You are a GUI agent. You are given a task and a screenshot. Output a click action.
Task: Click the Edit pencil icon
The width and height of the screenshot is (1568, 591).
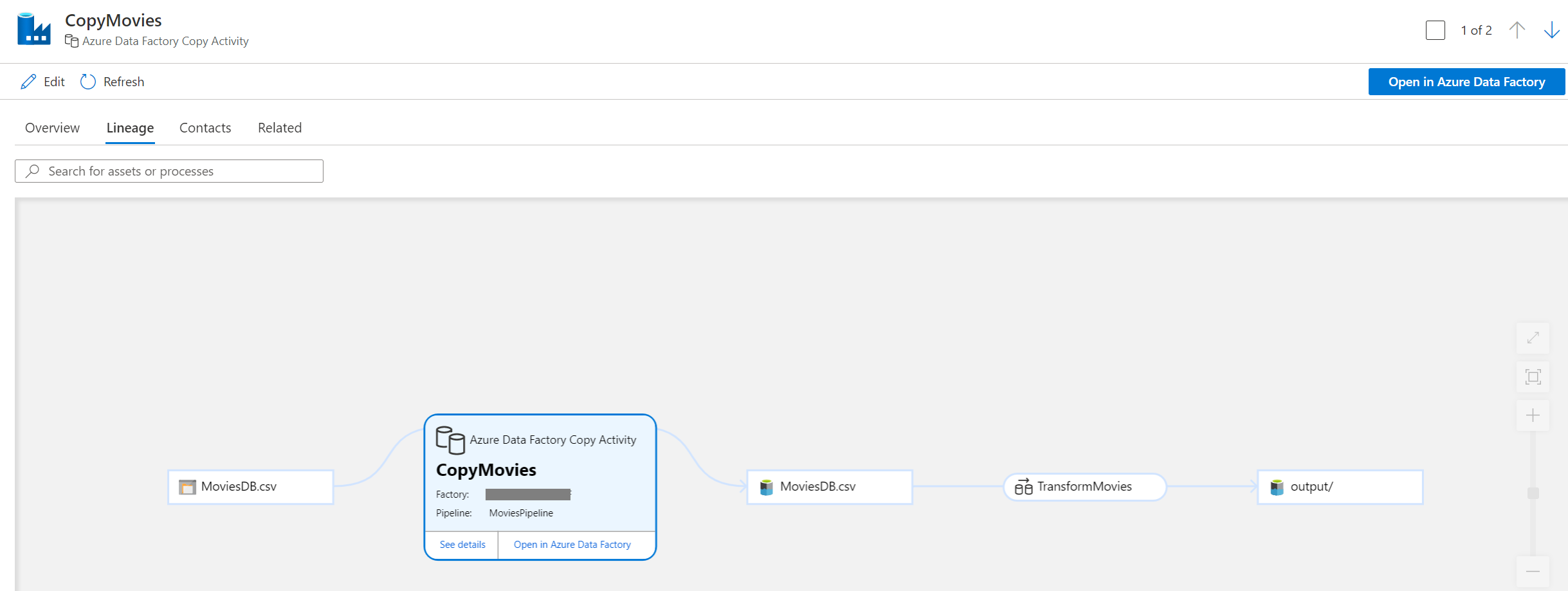28,82
